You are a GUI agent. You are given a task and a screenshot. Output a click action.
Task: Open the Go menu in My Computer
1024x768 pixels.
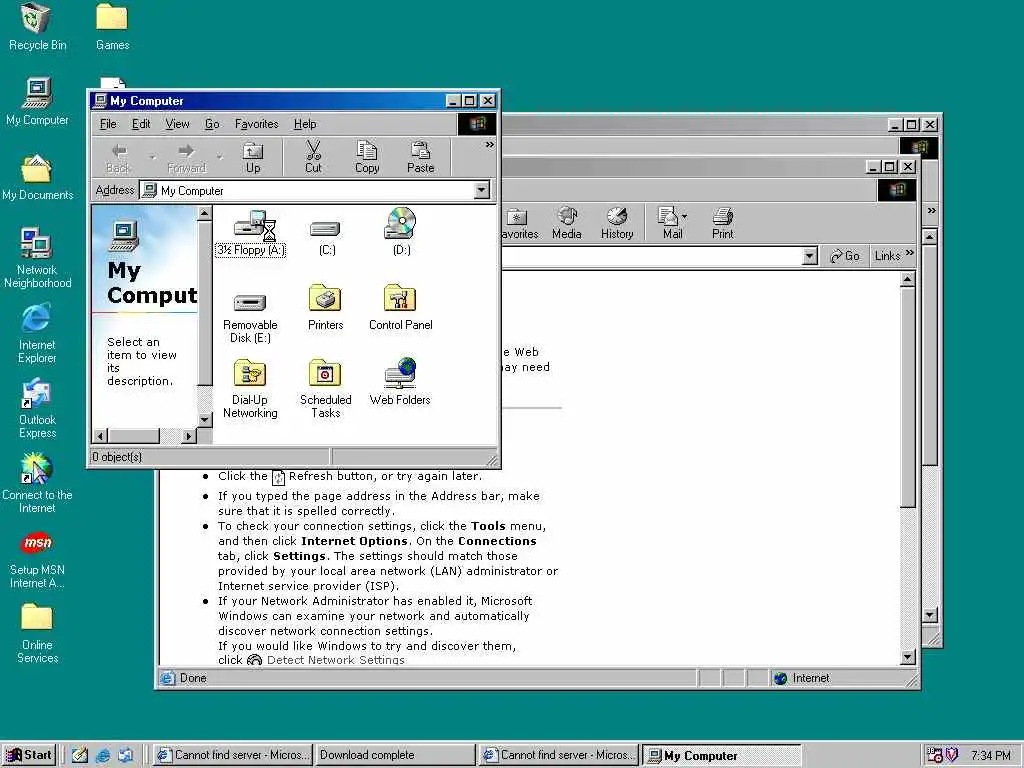pos(212,124)
